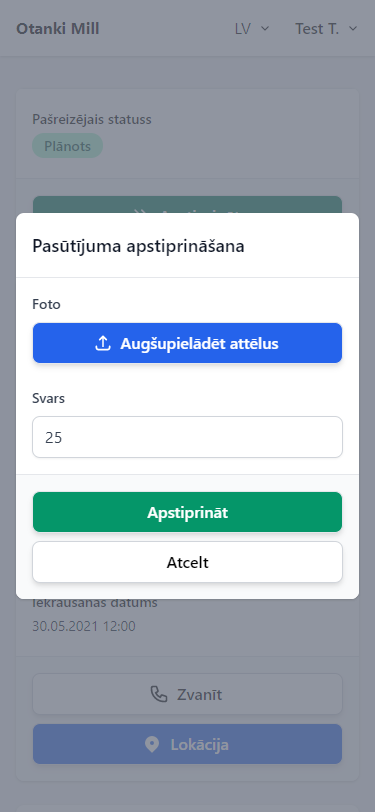Focus the Svars weight input field
The image size is (375, 812).
click(188, 437)
